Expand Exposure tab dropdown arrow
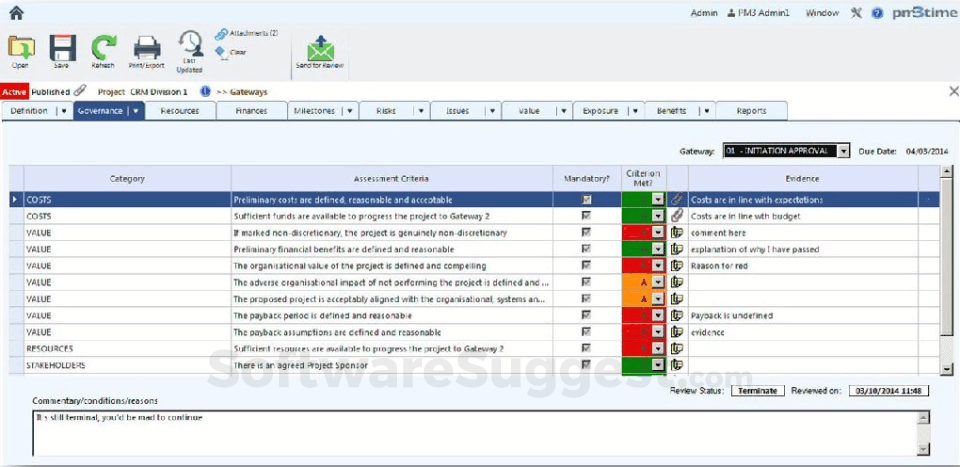 click(x=635, y=111)
